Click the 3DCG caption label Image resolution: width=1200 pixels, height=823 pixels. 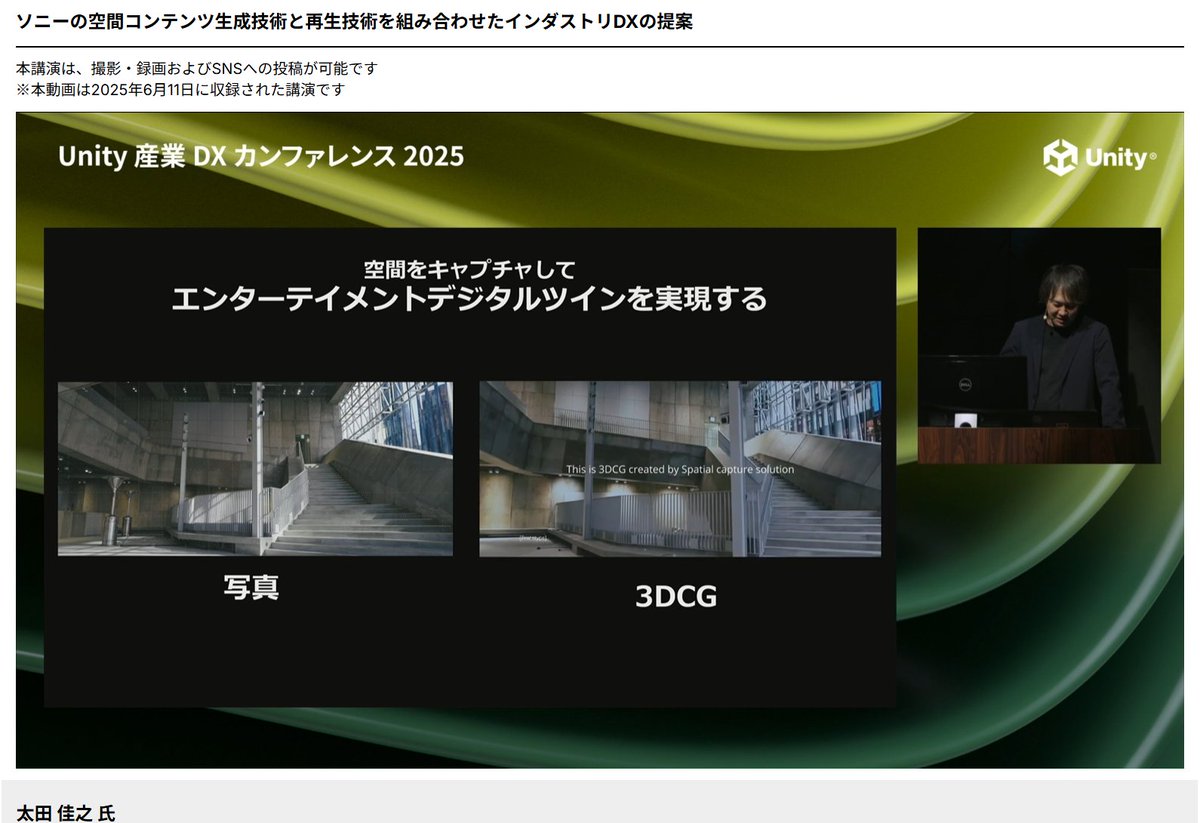(676, 596)
